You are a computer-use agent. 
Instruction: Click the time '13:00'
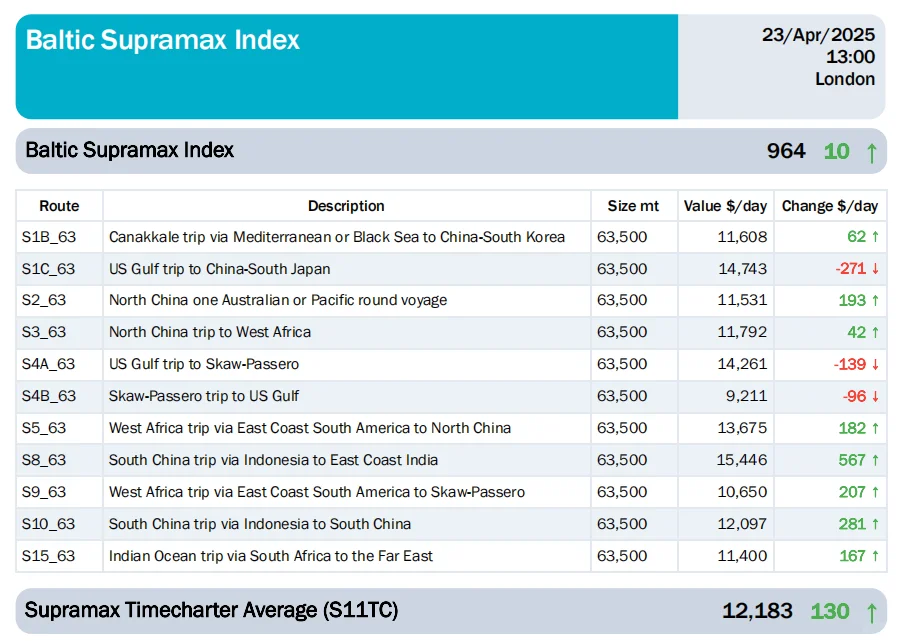pyautogui.click(x=850, y=57)
